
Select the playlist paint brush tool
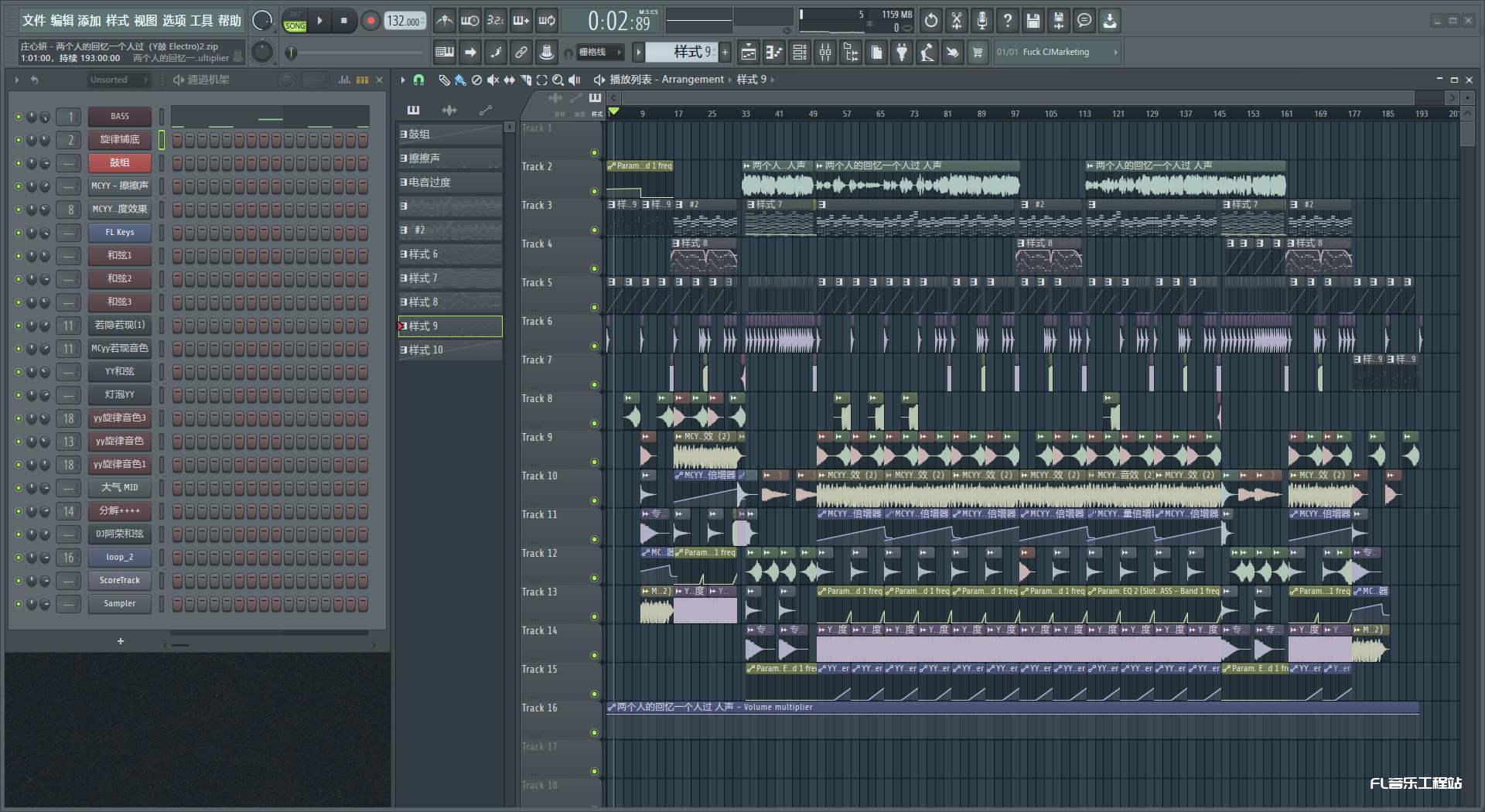coord(460,80)
